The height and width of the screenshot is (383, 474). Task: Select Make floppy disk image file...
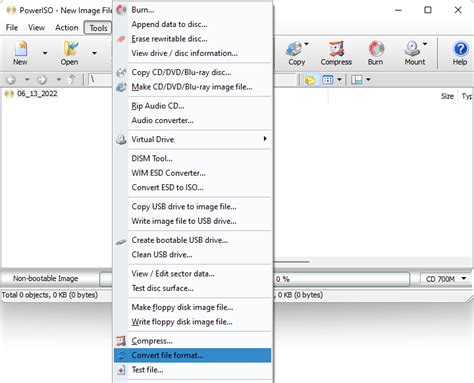193,307
